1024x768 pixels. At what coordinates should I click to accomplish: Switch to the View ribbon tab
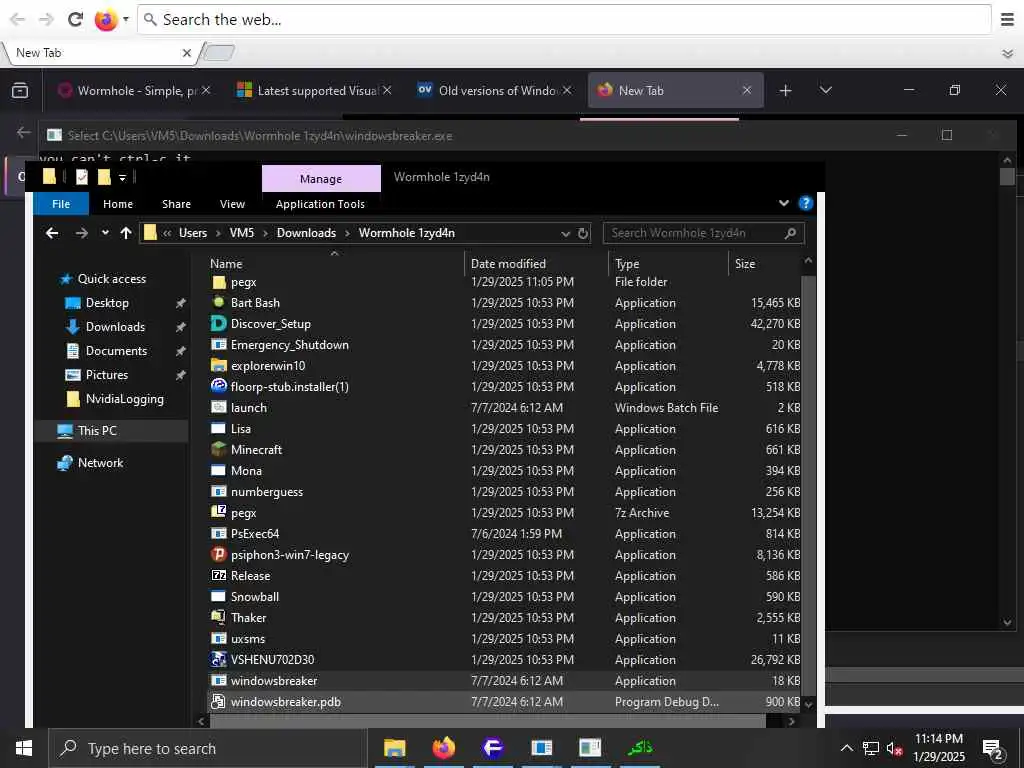click(x=232, y=204)
